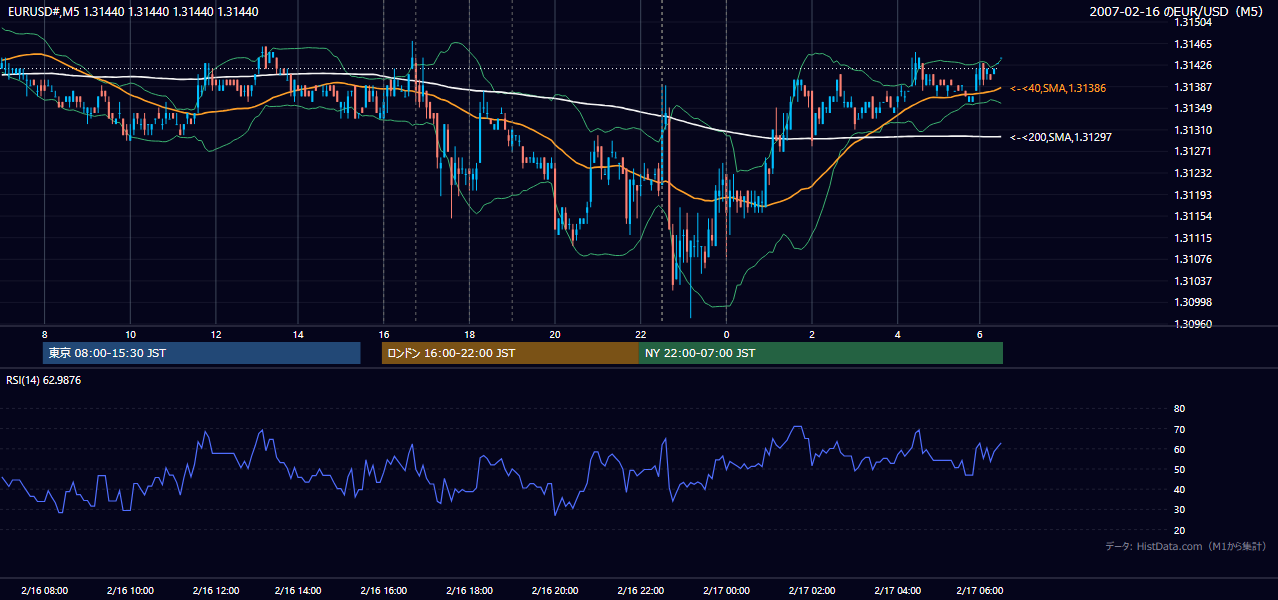Click price level 1.30960 on axis

(x=1191, y=324)
